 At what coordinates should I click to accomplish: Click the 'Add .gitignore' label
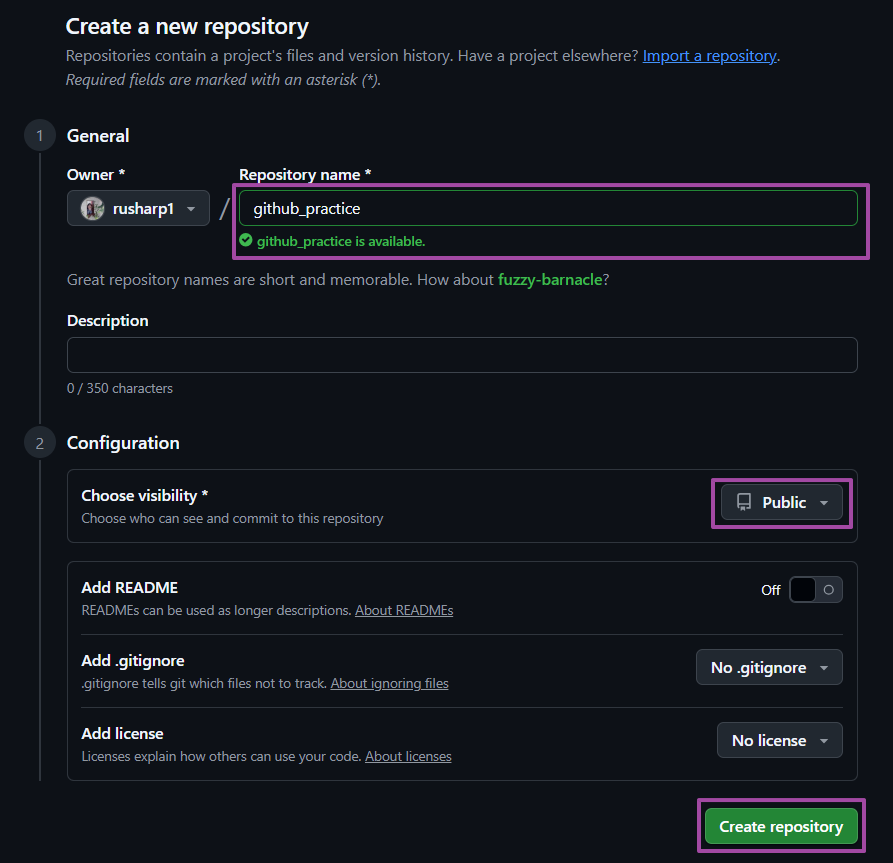(x=133, y=661)
